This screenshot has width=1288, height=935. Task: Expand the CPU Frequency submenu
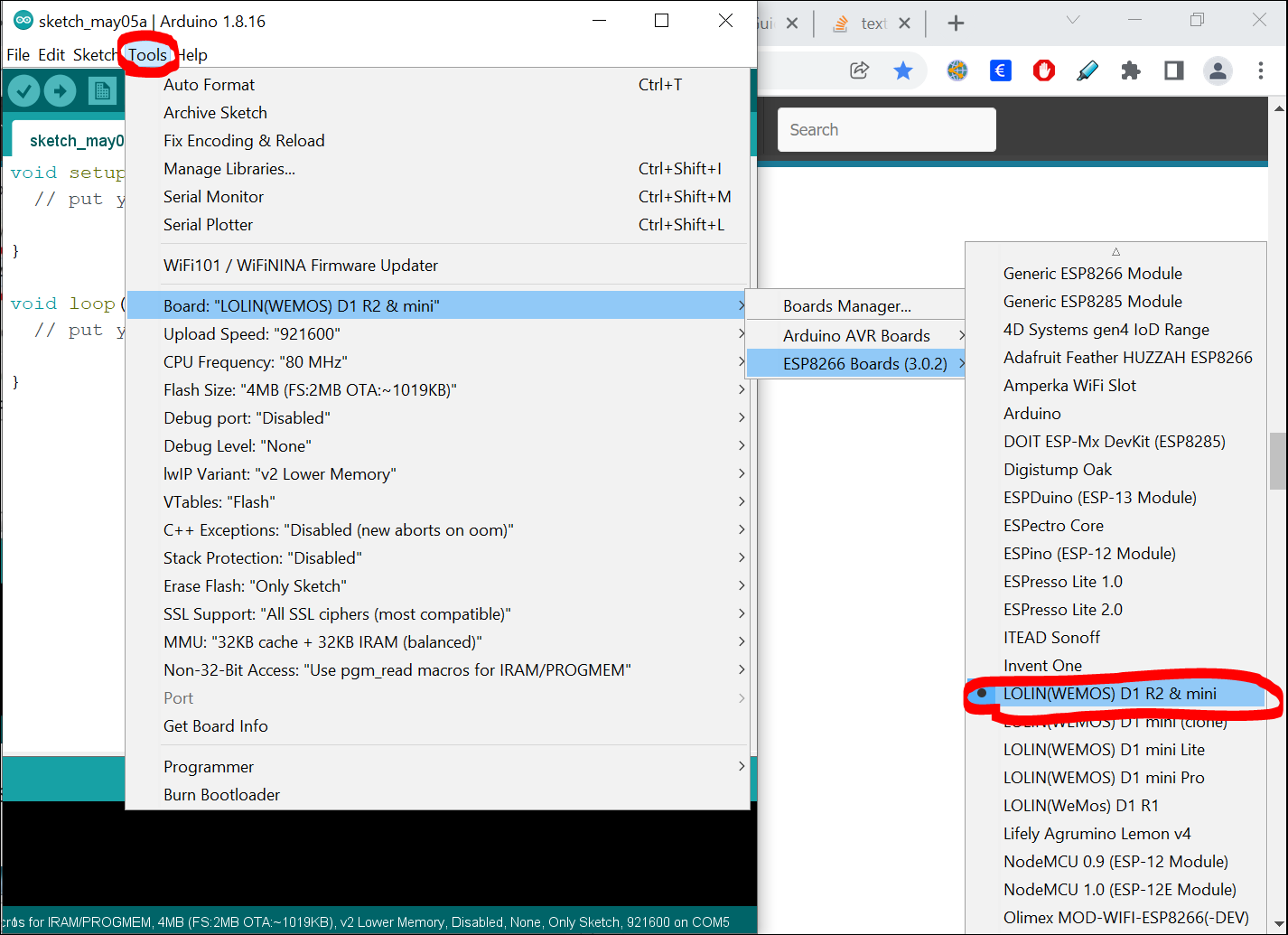[x=437, y=361]
